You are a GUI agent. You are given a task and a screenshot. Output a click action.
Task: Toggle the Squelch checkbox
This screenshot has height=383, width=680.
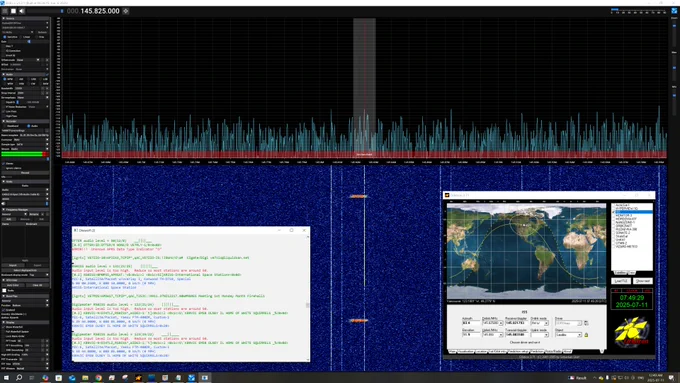[3, 102]
